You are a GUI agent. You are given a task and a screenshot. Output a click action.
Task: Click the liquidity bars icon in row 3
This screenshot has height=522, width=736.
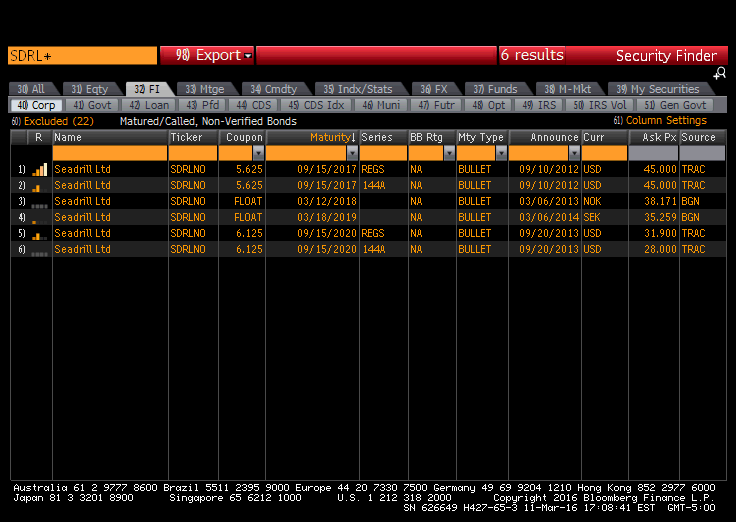coord(39,205)
